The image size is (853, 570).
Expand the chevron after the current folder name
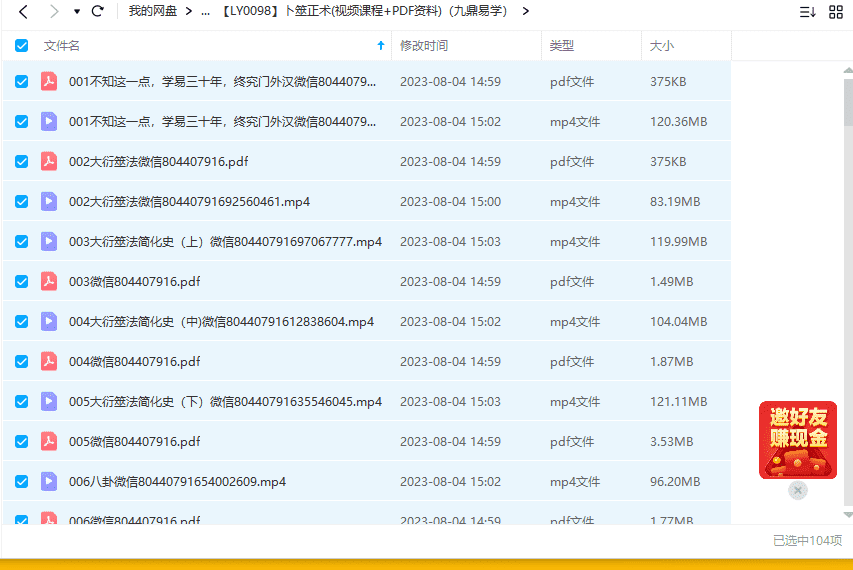526,11
